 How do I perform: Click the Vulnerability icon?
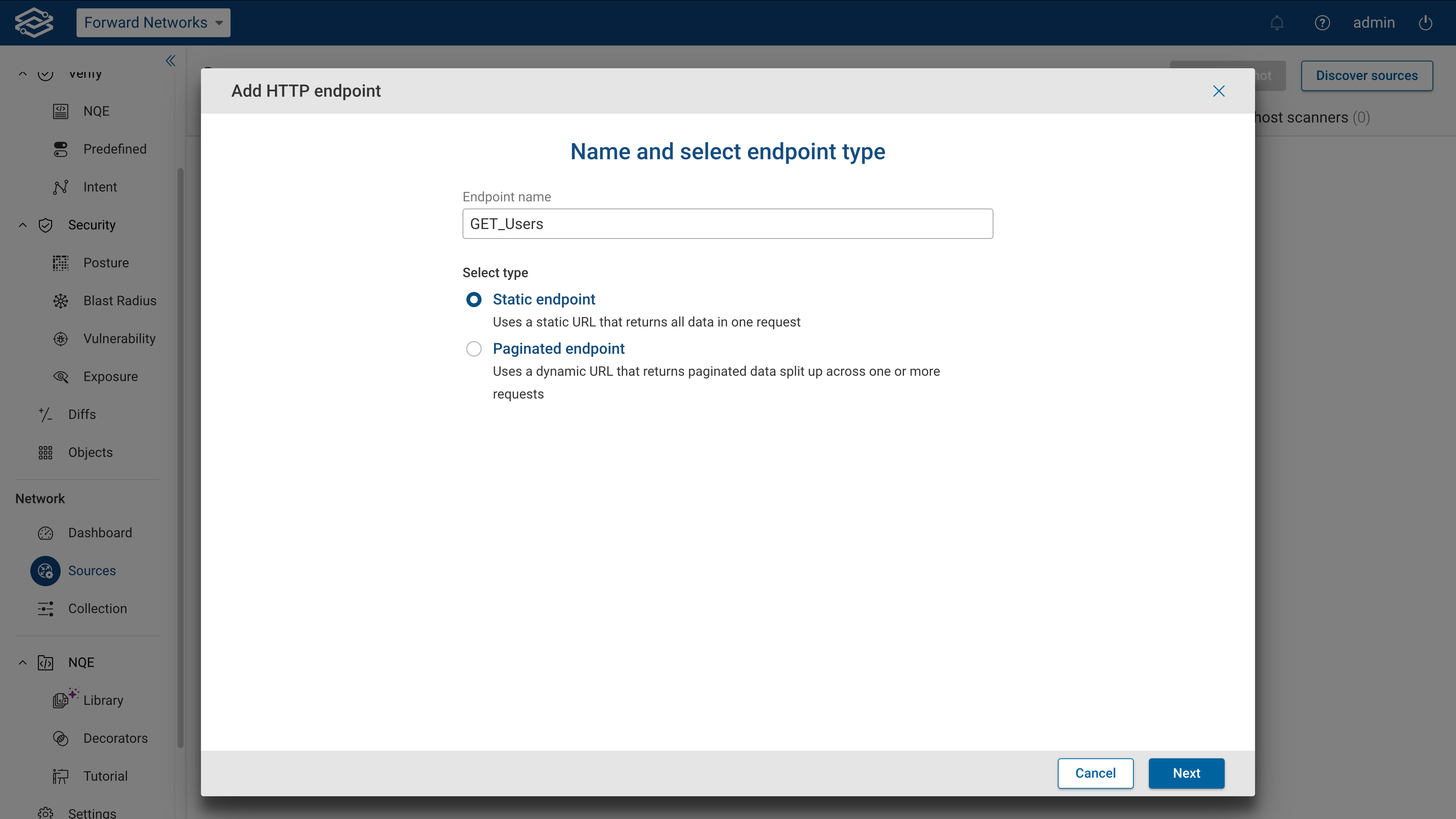pos(61,338)
